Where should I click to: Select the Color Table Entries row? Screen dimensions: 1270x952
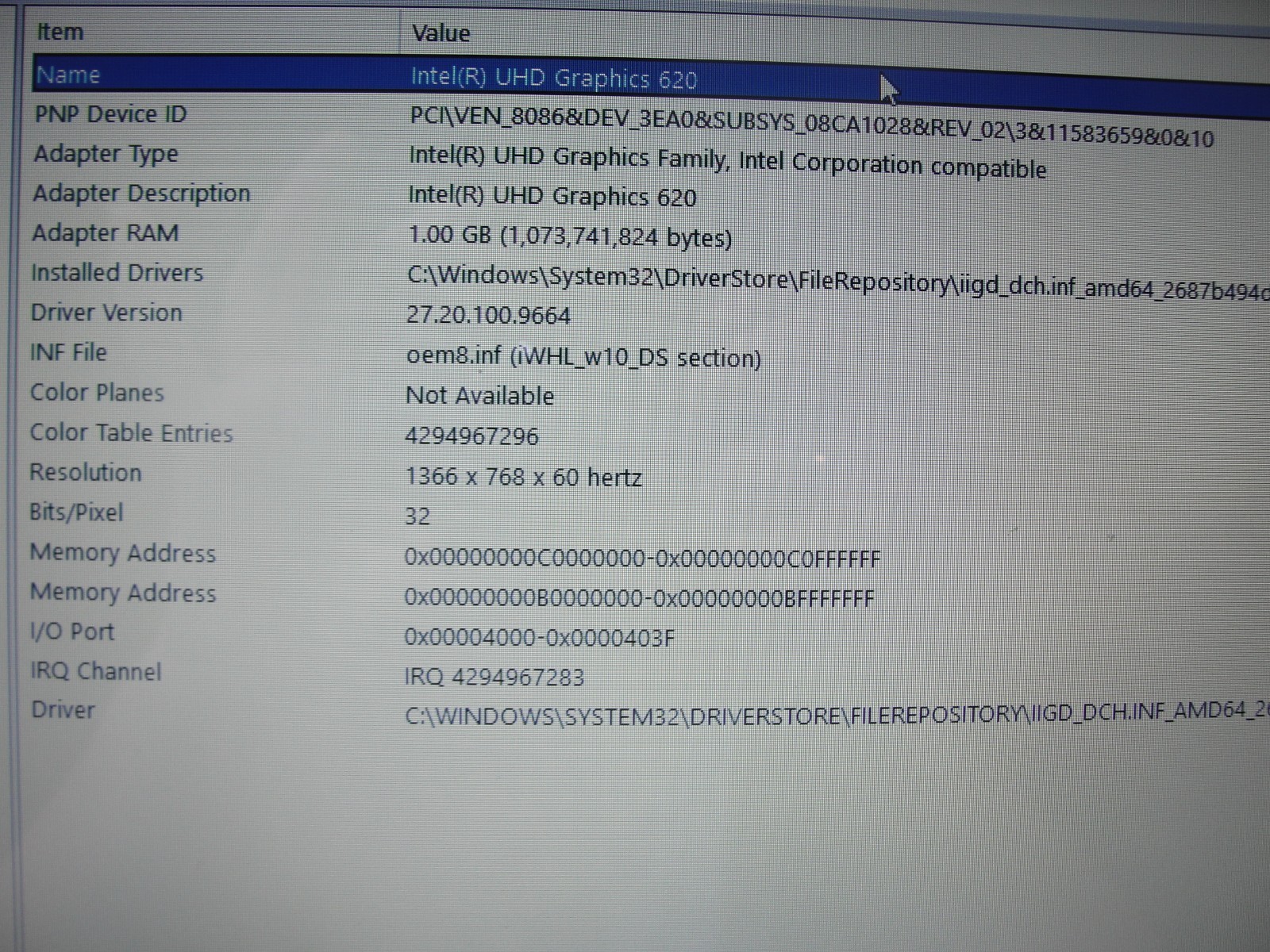coord(131,433)
